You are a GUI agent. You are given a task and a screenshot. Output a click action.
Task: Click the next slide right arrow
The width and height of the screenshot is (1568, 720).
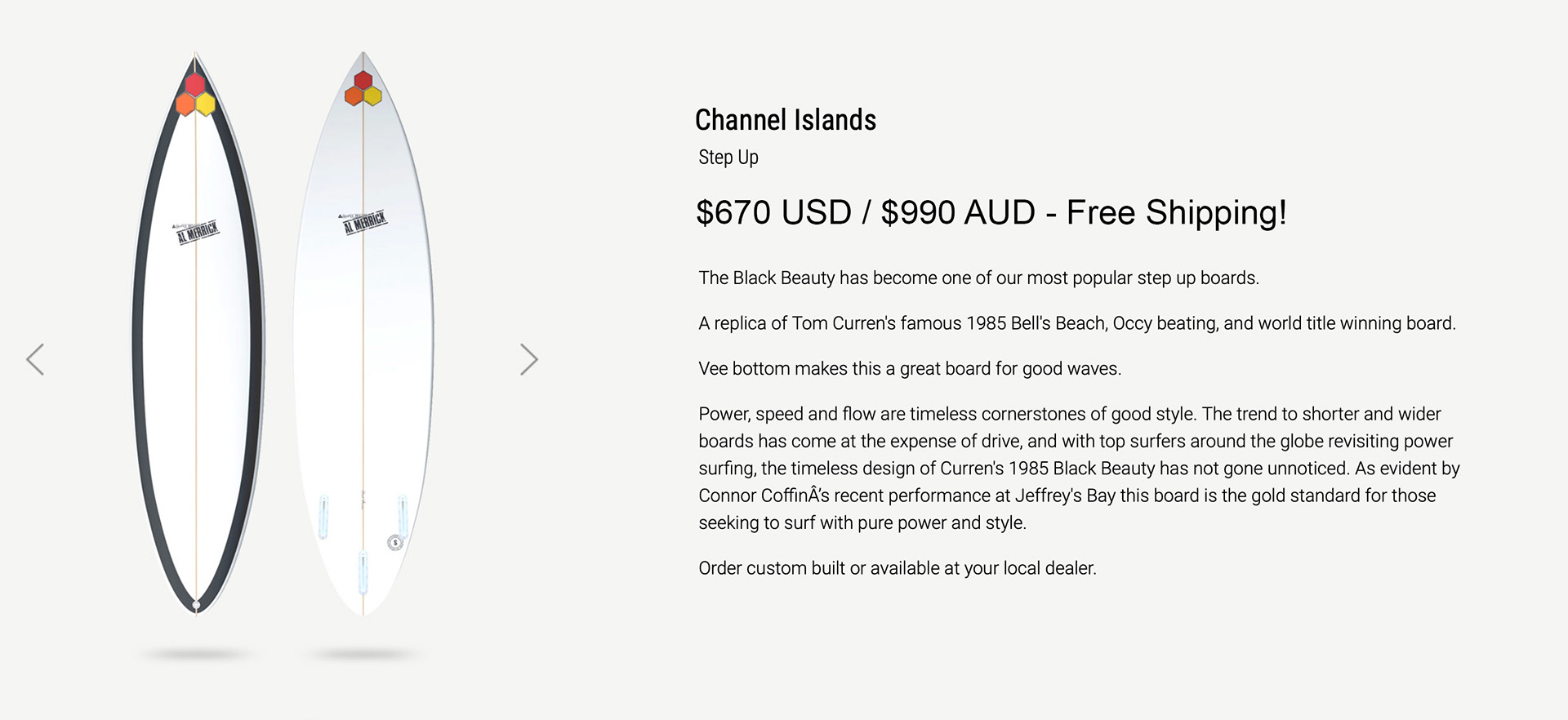tap(529, 359)
